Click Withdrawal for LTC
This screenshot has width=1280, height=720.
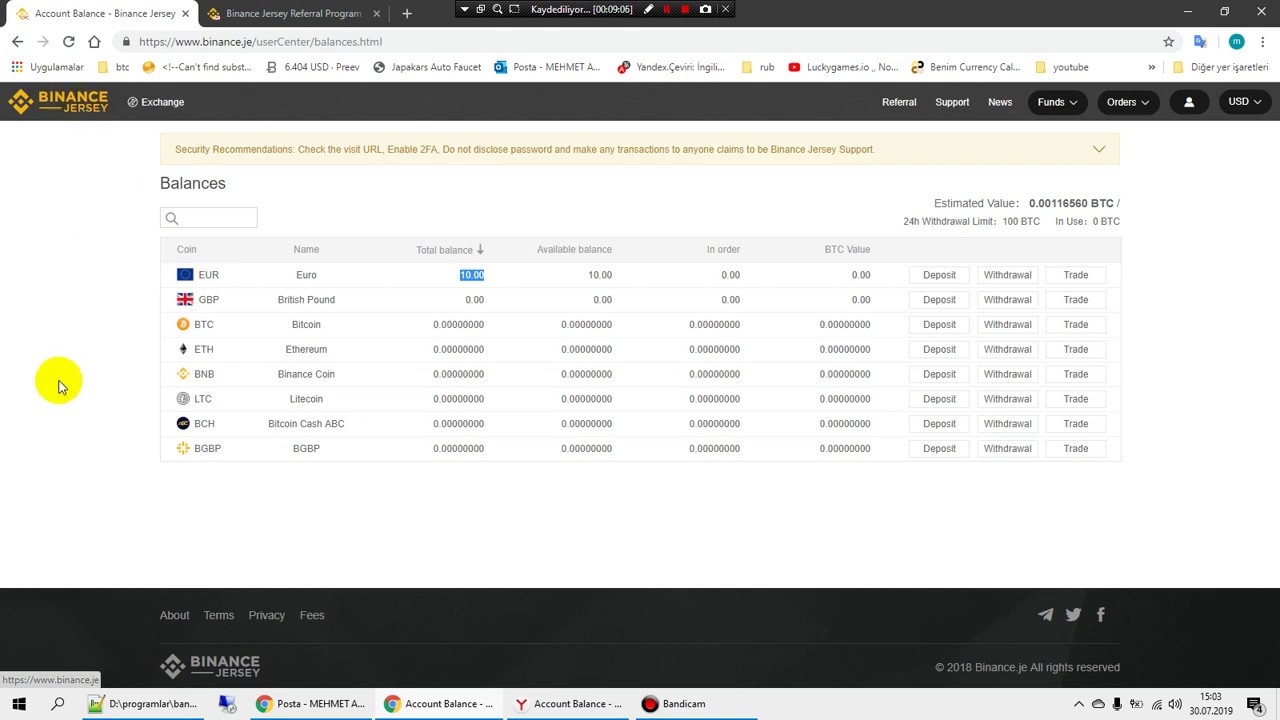[1007, 399]
